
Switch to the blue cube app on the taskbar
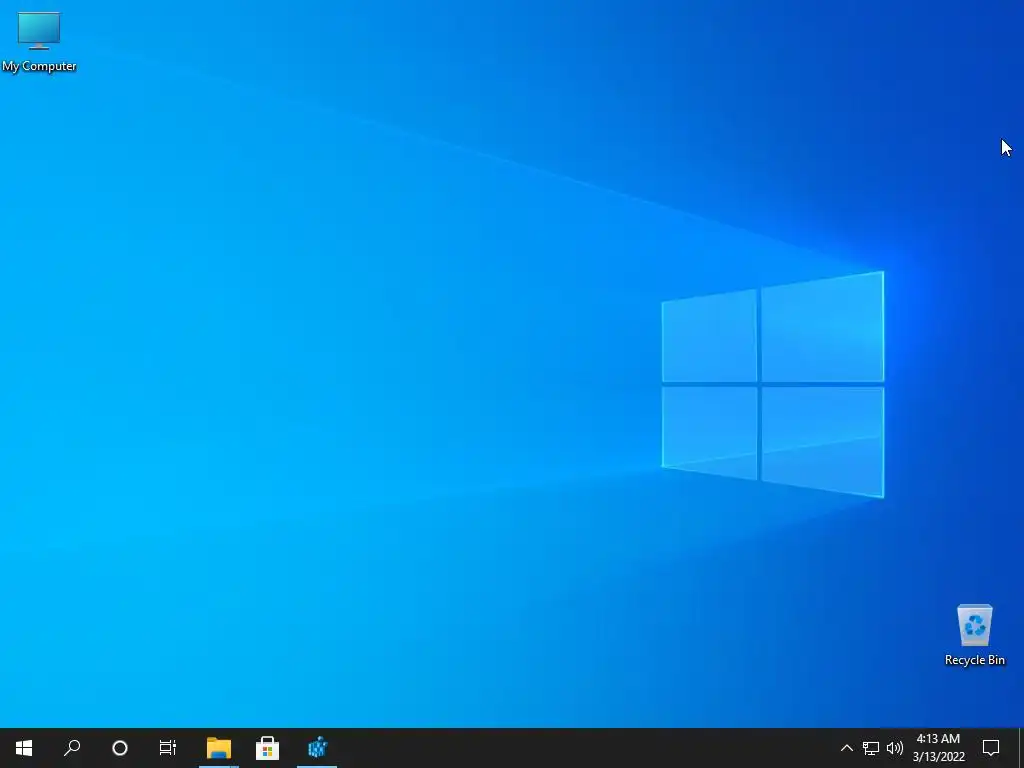pos(317,748)
